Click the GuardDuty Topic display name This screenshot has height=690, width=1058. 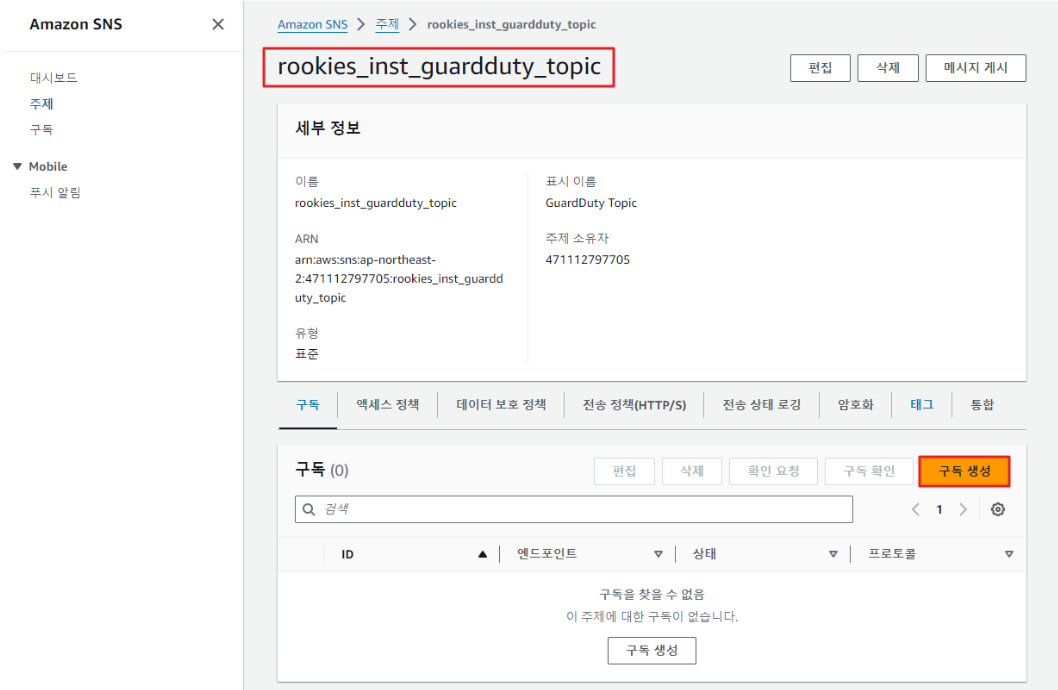click(x=591, y=203)
